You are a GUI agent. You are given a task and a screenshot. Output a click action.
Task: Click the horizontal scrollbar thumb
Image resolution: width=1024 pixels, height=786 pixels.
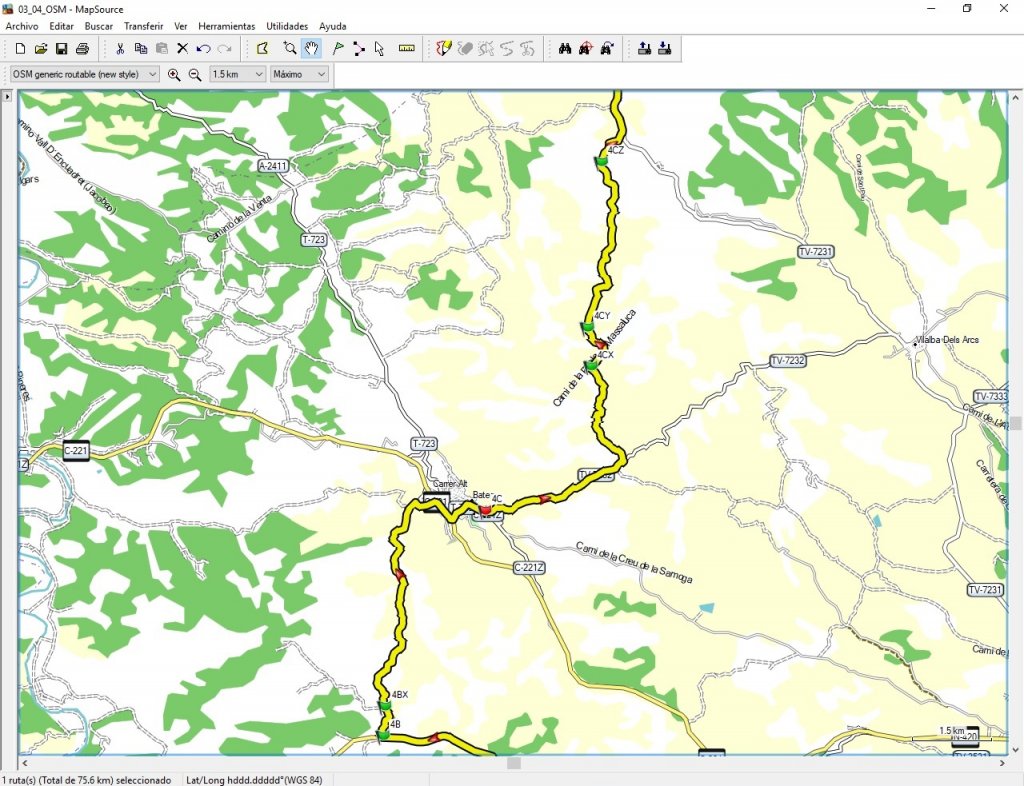coord(513,763)
